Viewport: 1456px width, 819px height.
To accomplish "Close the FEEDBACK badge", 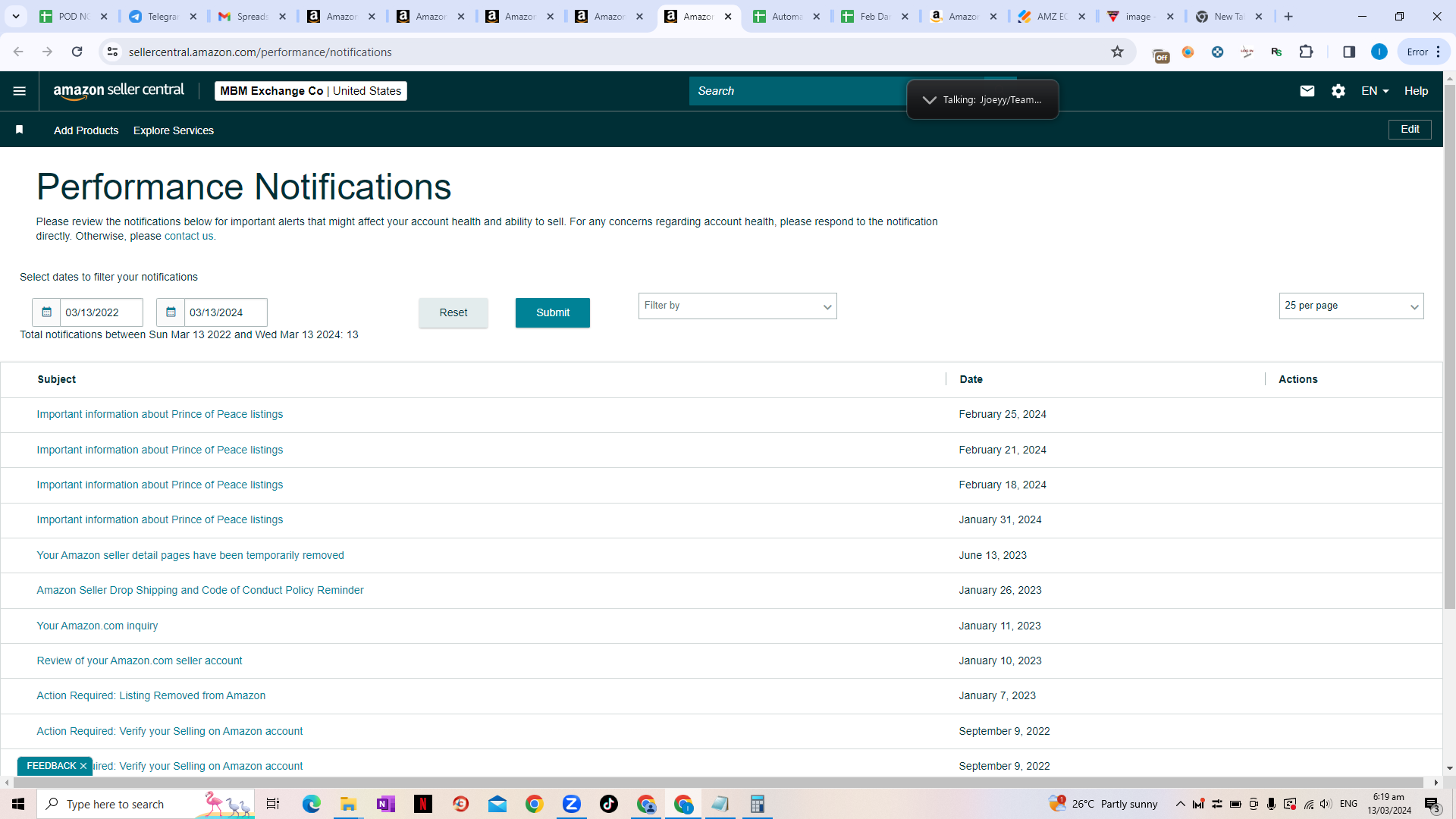I will click(83, 766).
